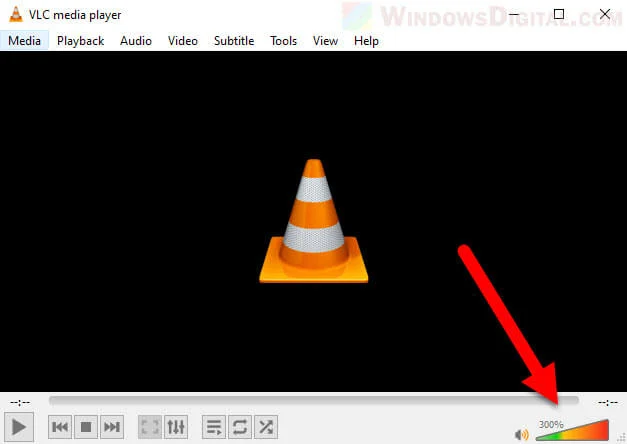627x444 pixels.
Task: Open the Playback menu
Action: (x=80, y=41)
